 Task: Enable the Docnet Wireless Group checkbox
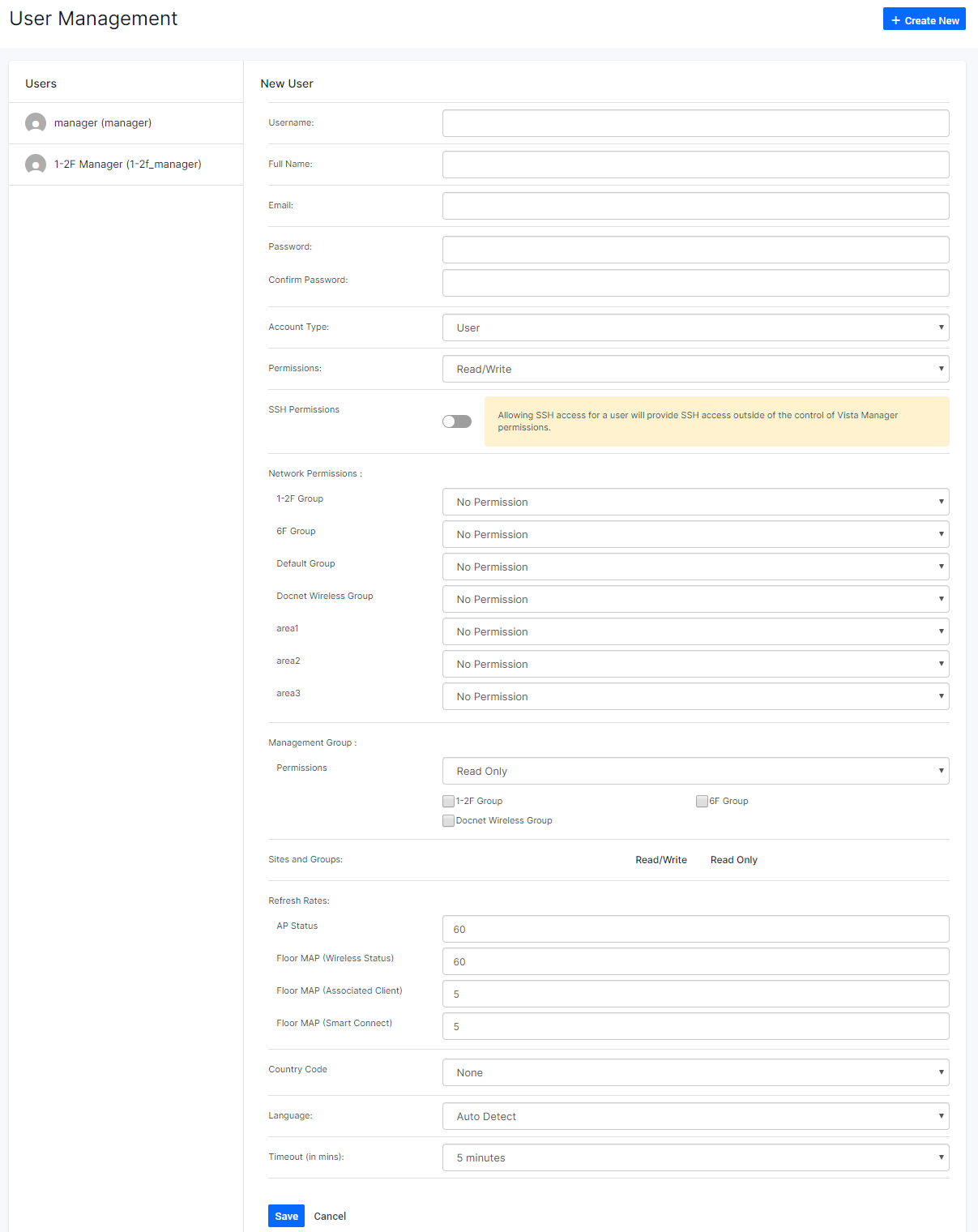(x=448, y=821)
